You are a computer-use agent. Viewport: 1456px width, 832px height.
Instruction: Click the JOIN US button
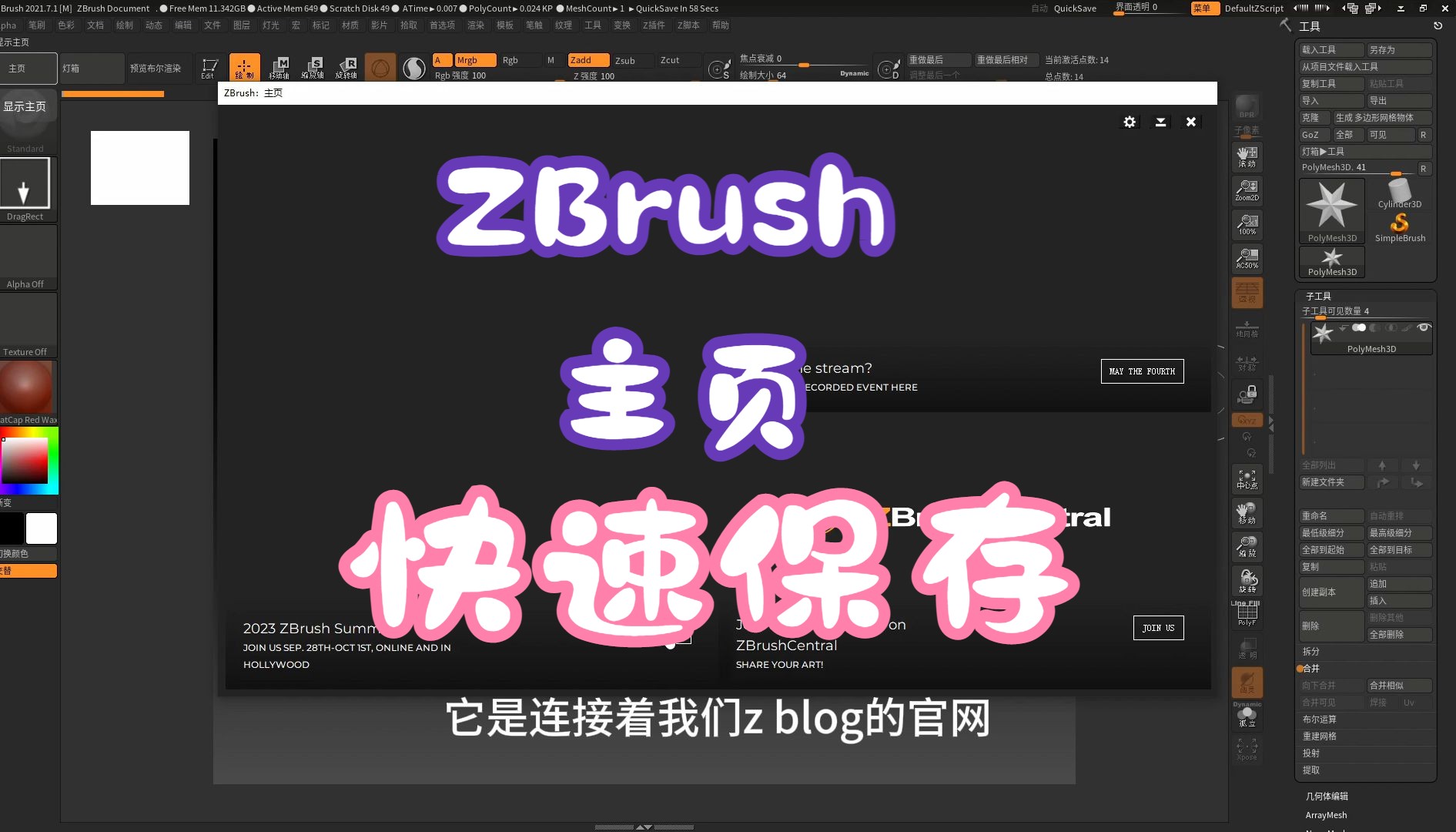coord(1158,628)
